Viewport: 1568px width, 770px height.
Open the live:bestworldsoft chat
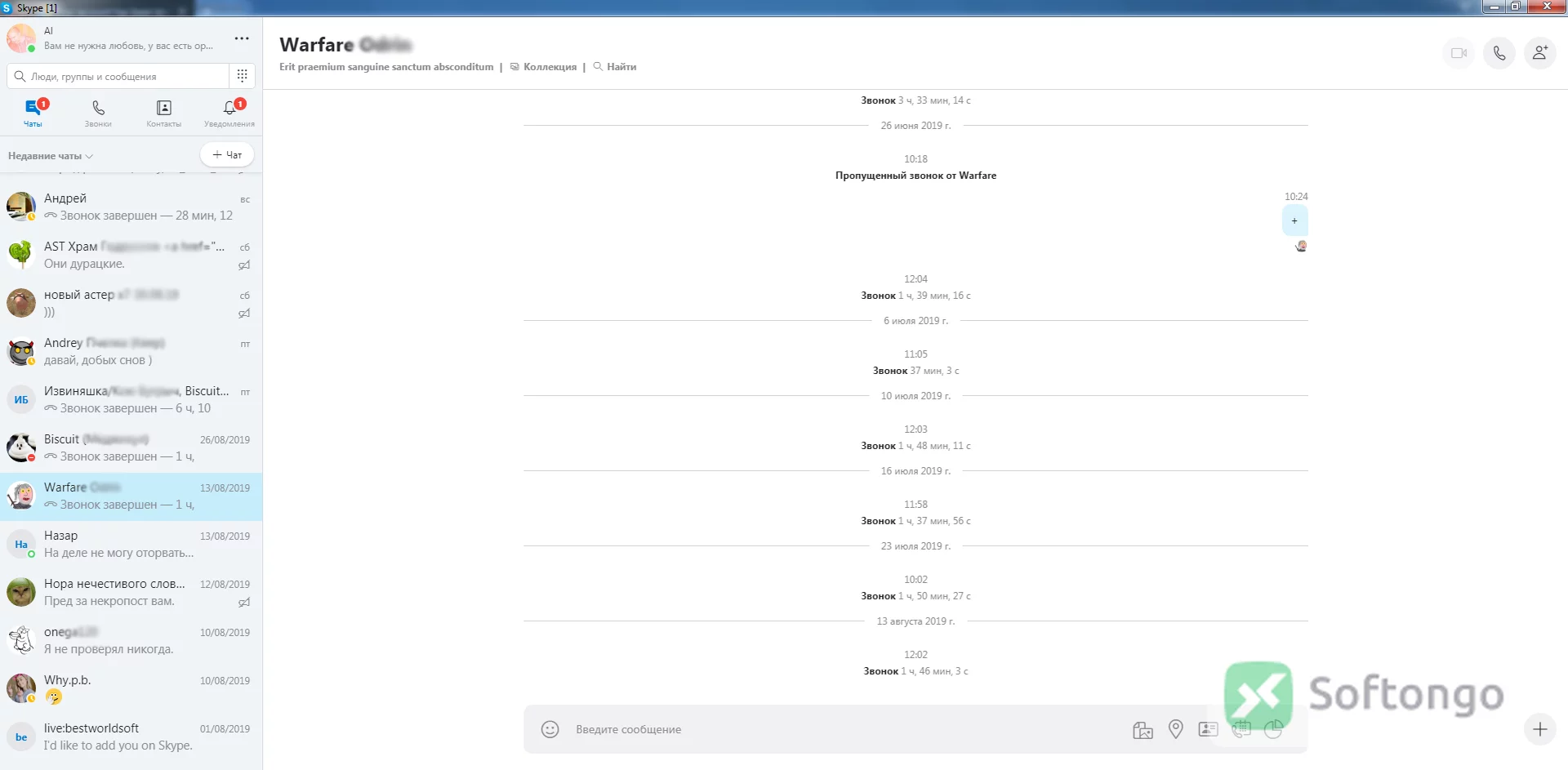[x=131, y=737]
